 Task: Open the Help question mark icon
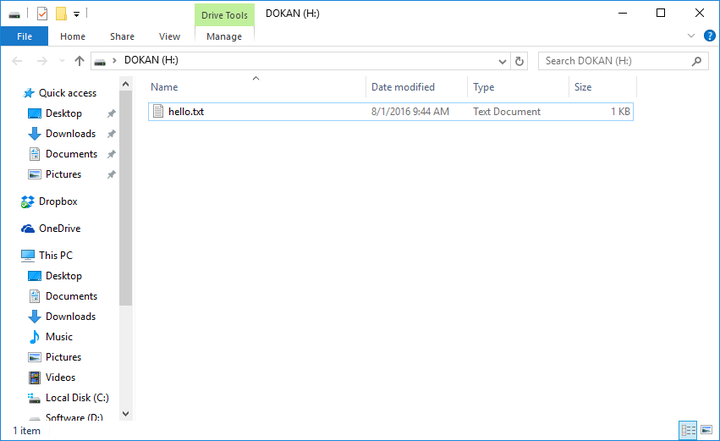(709, 36)
